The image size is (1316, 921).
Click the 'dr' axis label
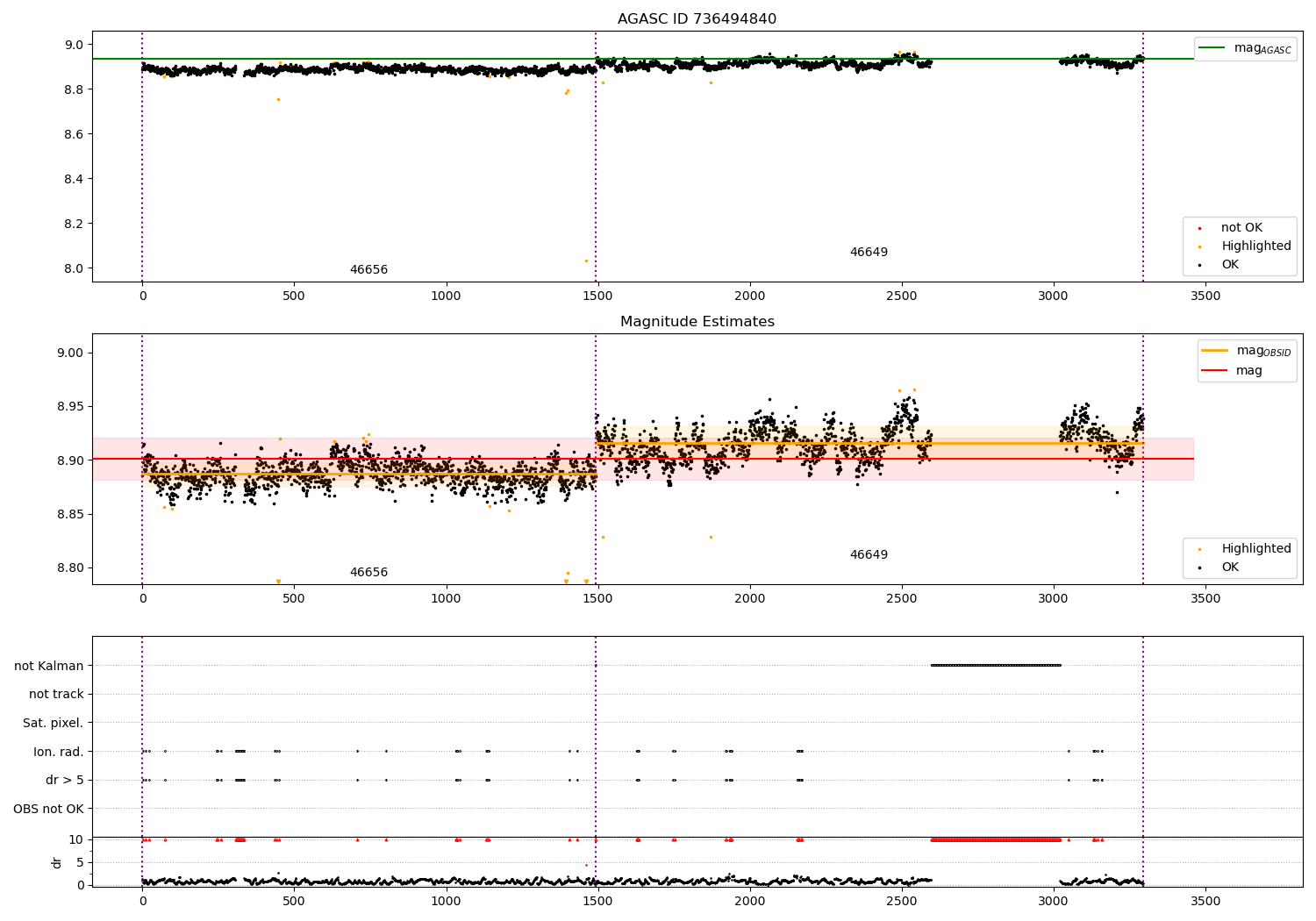tap(57, 862)
